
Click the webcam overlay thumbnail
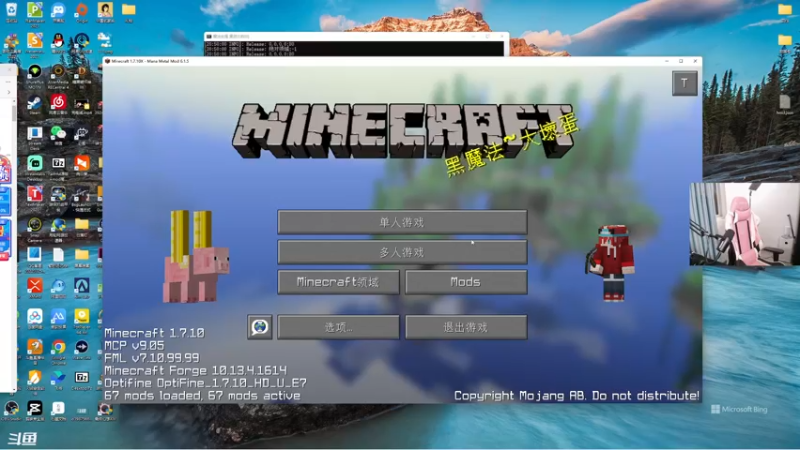[x=744, y=224]
